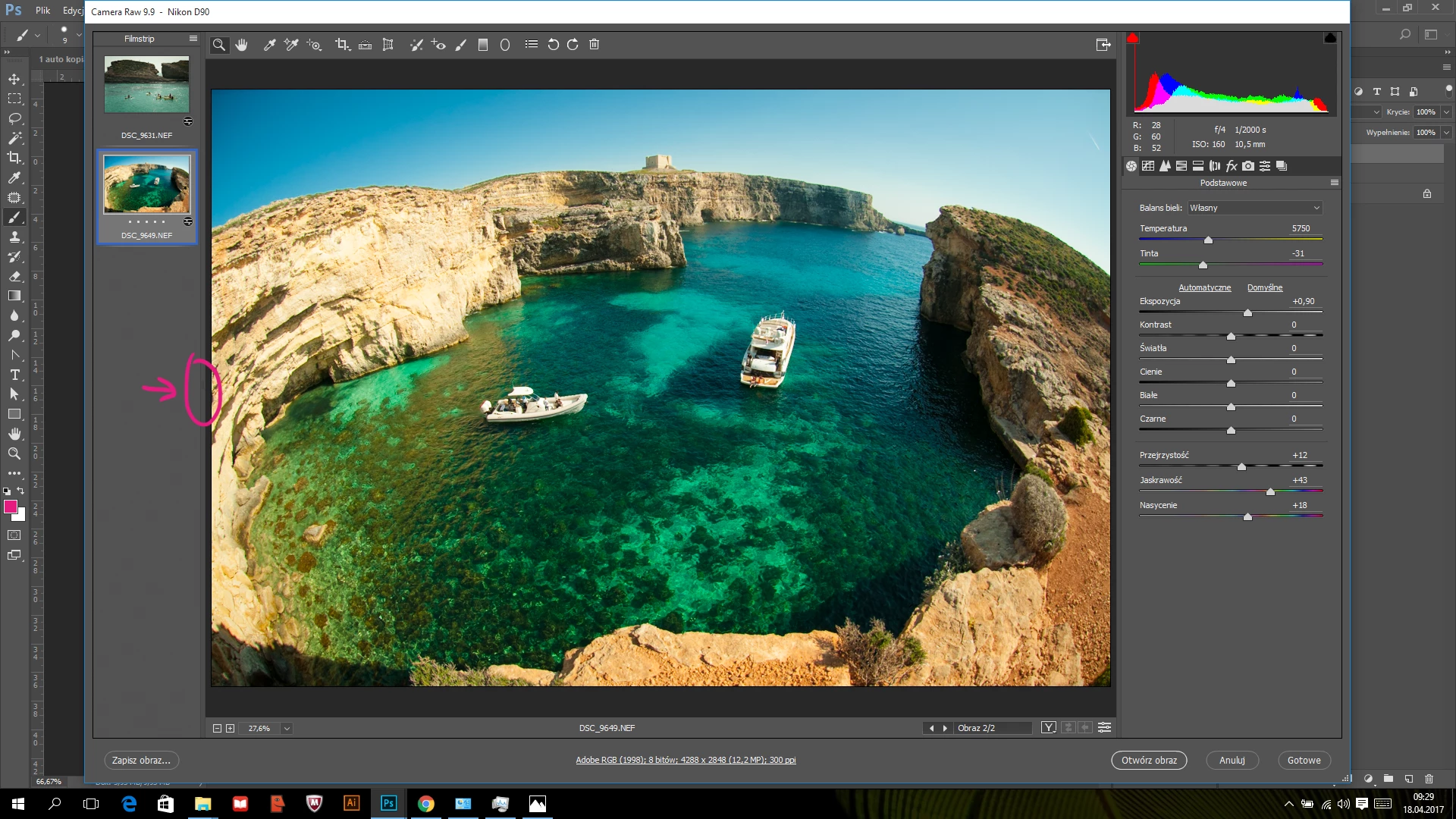Rotate image 90 degrees clockwise
This screenshot has width=1456, height=819.
pyautogui.click(x=573, y=45)
